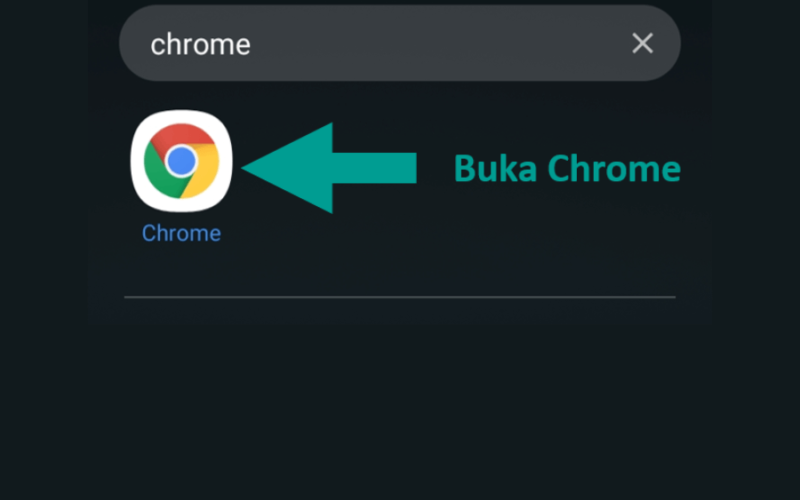Click the Buka Chrome annotation text
800x500 pixels.
click(567, 168)
